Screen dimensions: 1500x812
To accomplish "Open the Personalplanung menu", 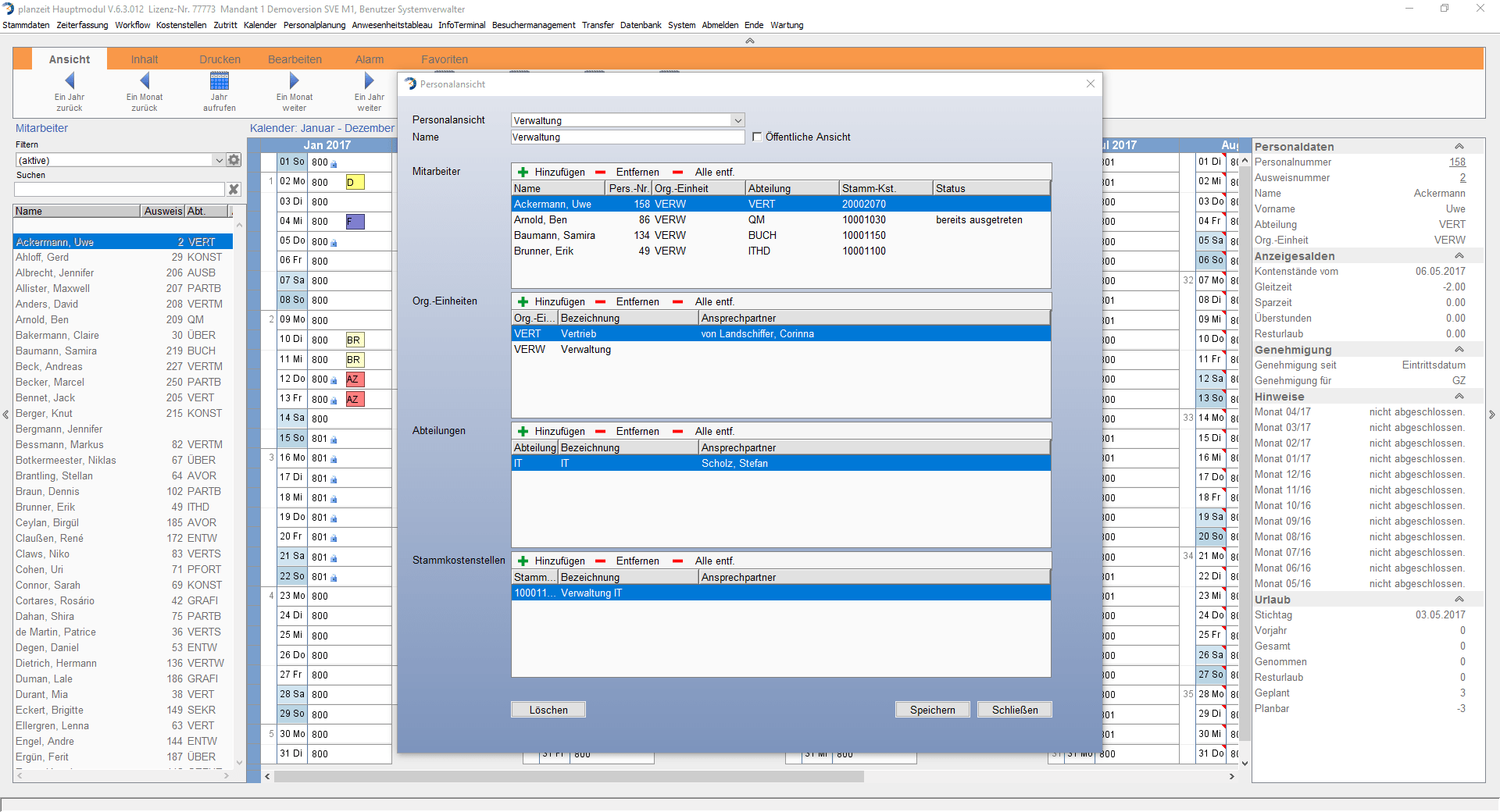I will pos(314,25).
